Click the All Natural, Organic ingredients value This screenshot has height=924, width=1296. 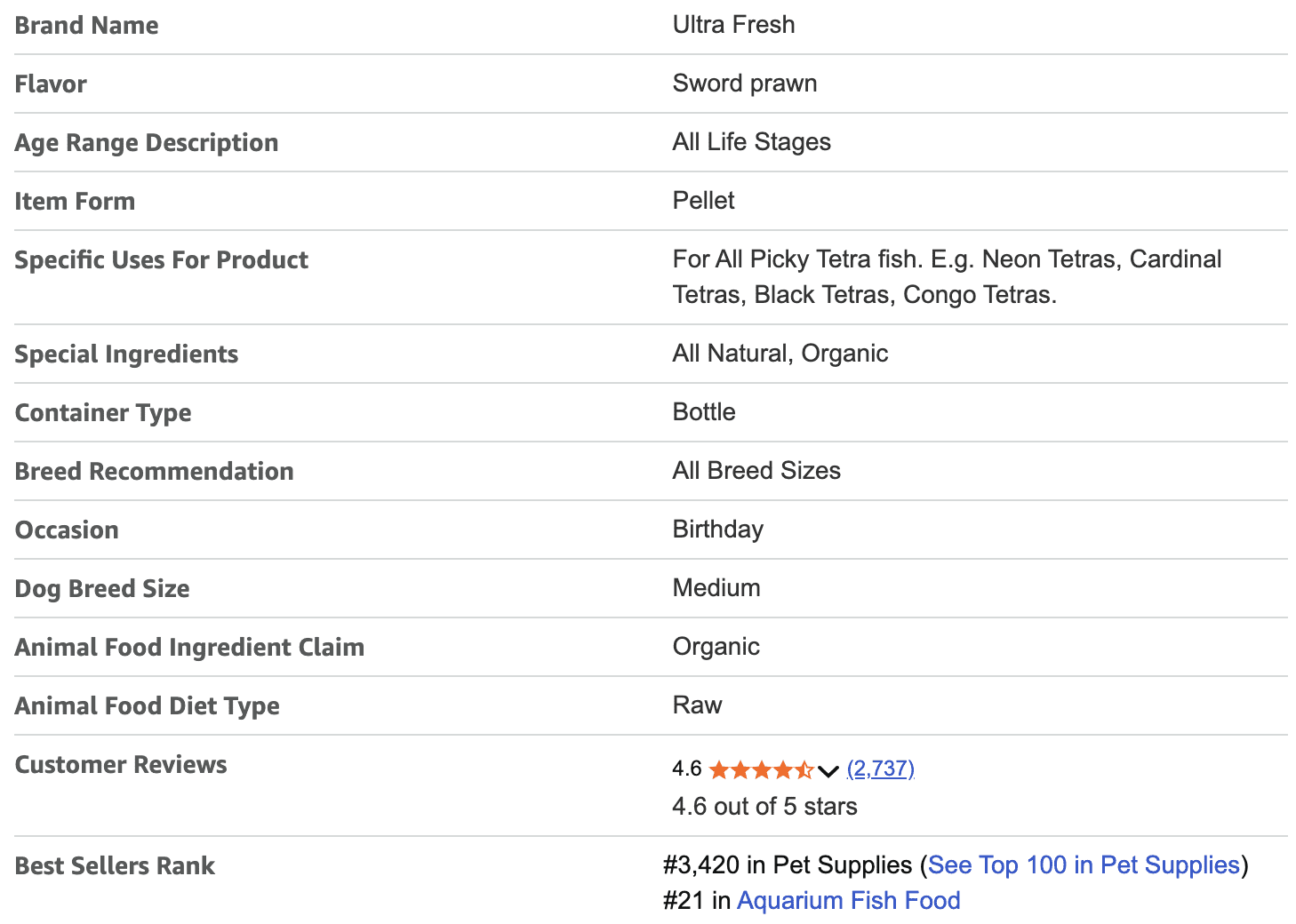[780, 353]
